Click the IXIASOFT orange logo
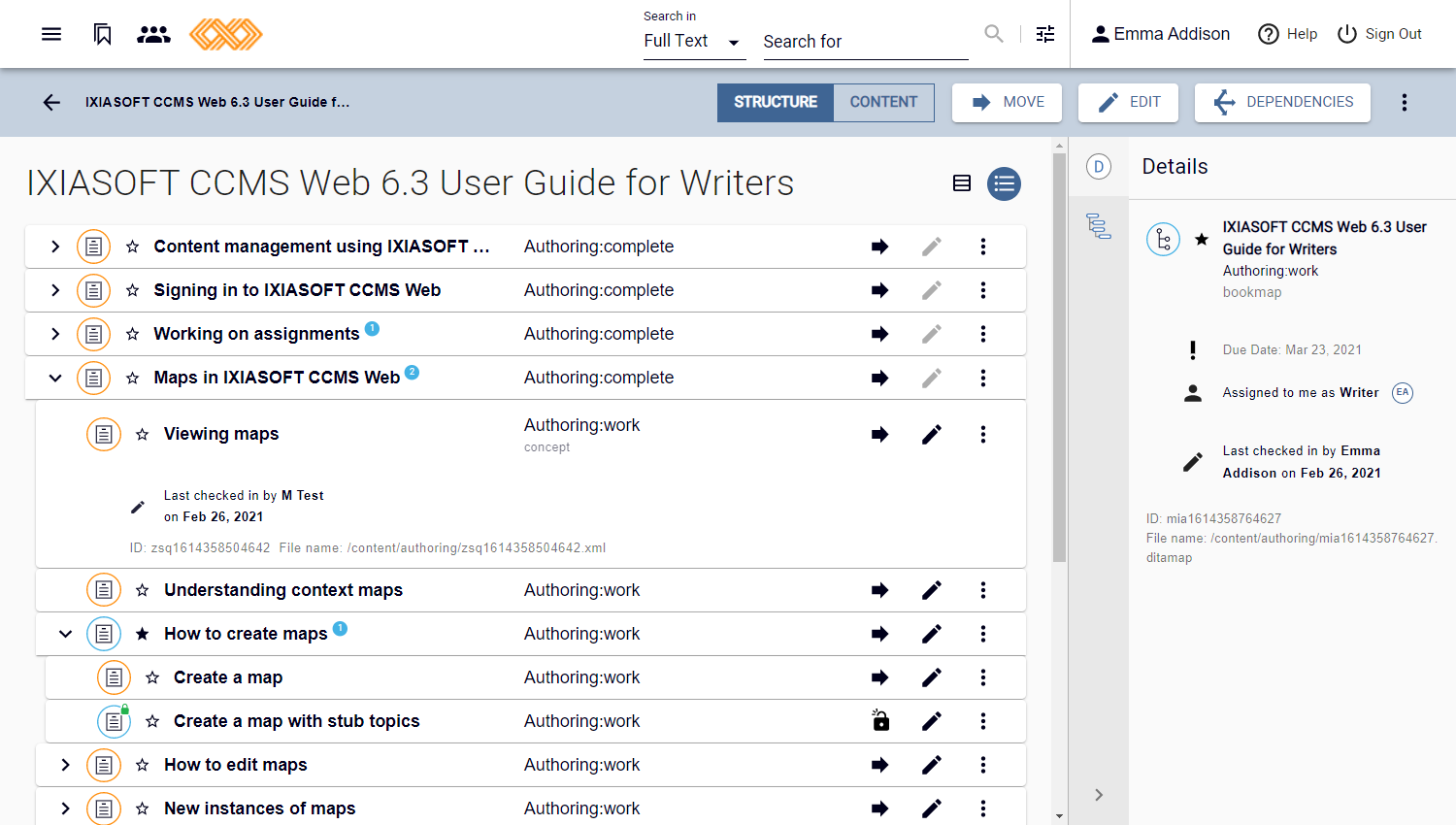 (x=226, y=34)
